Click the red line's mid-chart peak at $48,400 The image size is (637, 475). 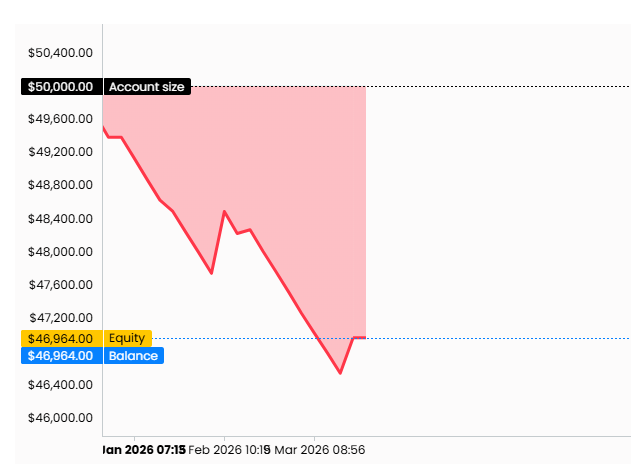[224, 212]
